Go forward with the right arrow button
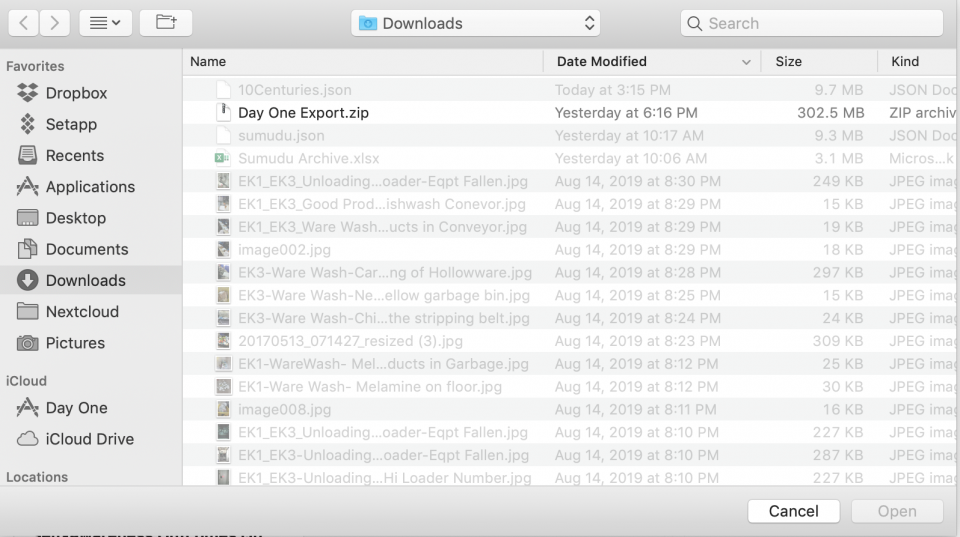The height and width of the screenshot is (537, 960). click(x=54, y=23)
